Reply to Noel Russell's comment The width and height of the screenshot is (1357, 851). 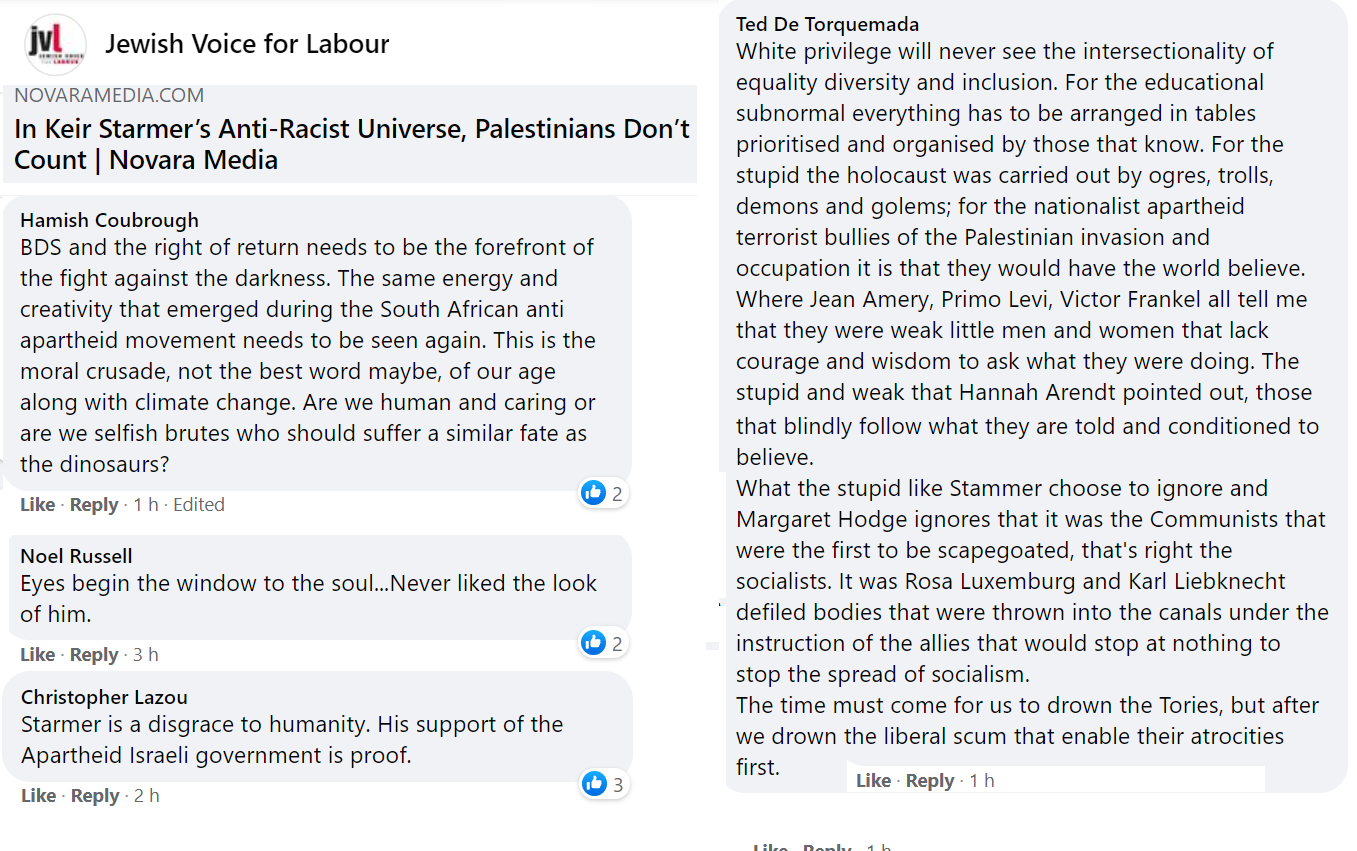(x=94, y=655)
